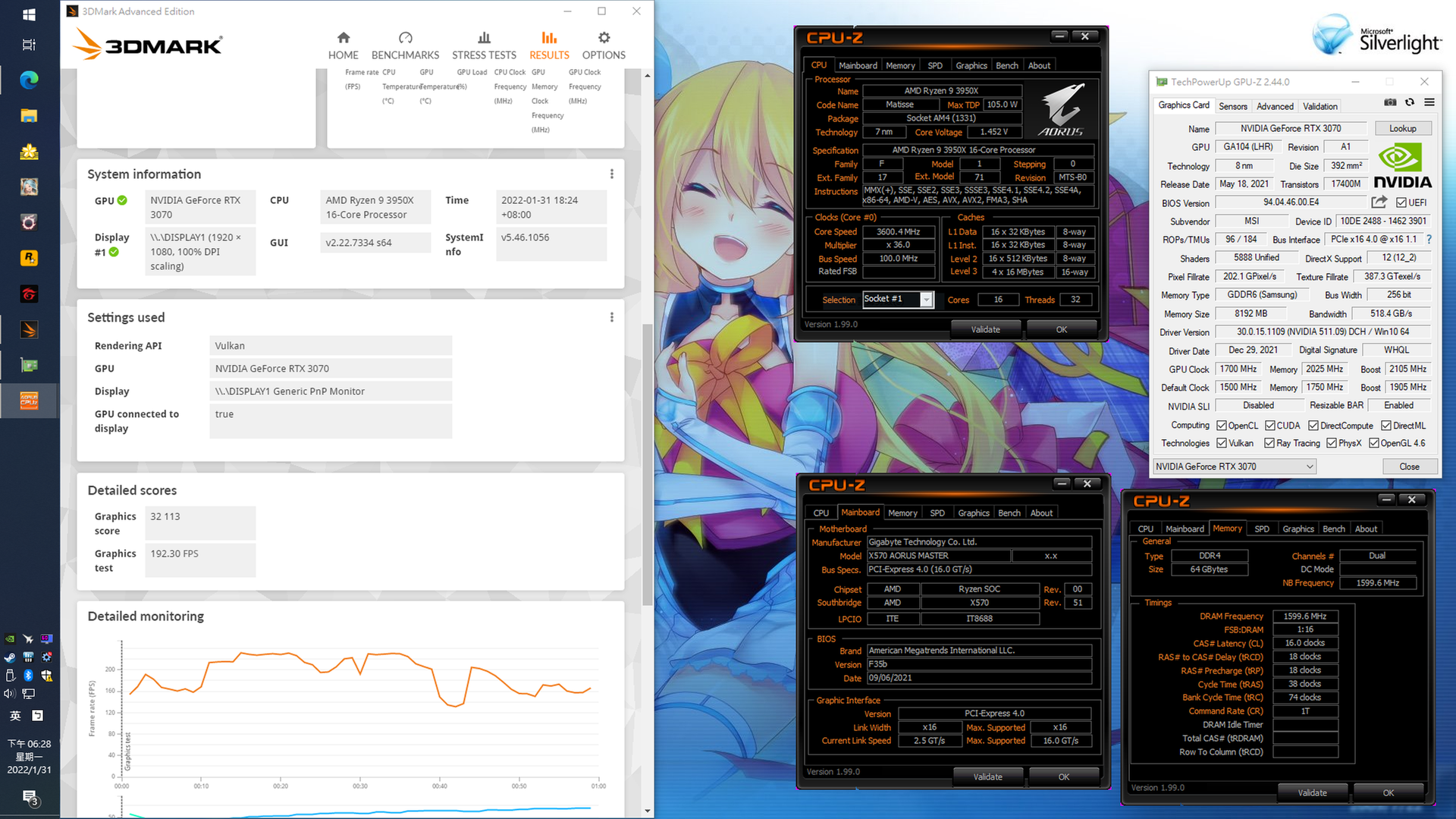Open Task View on the taskbar
1456x819 pixels.
point(29,45)
